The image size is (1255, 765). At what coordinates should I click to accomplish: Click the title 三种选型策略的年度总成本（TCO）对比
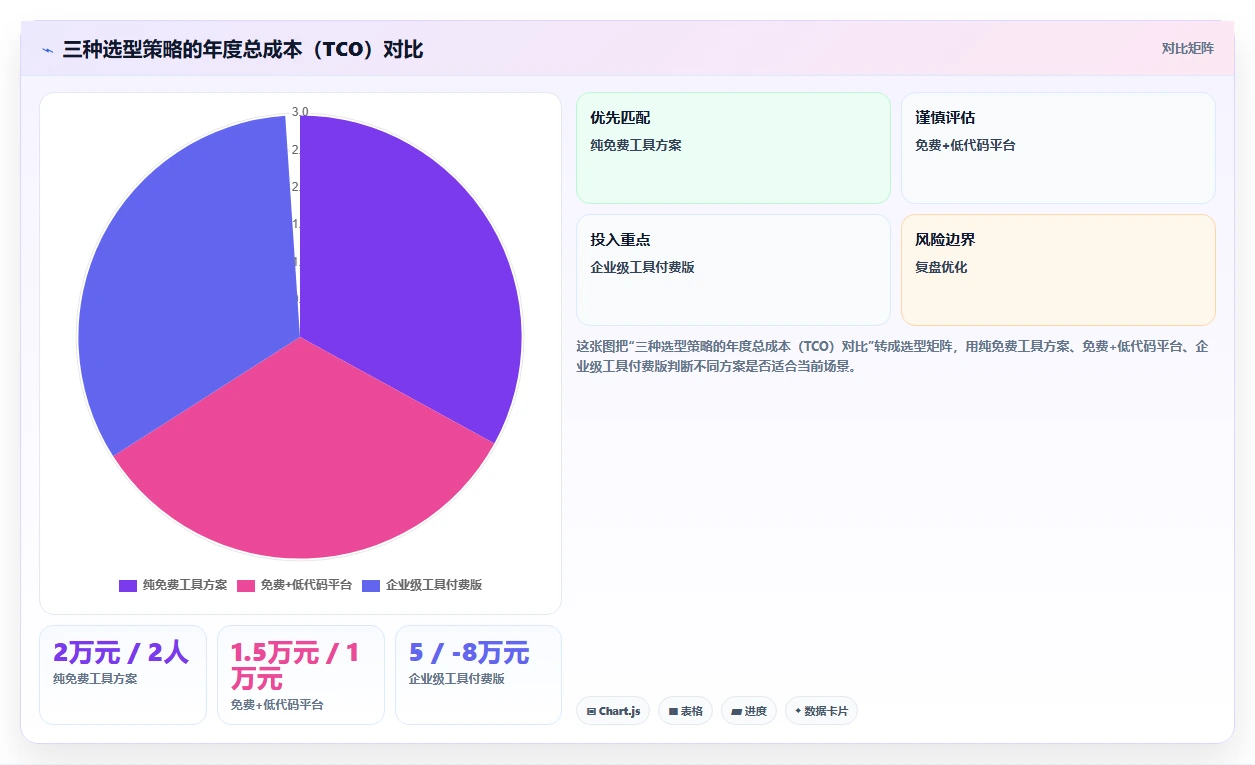tap(243, 49)
